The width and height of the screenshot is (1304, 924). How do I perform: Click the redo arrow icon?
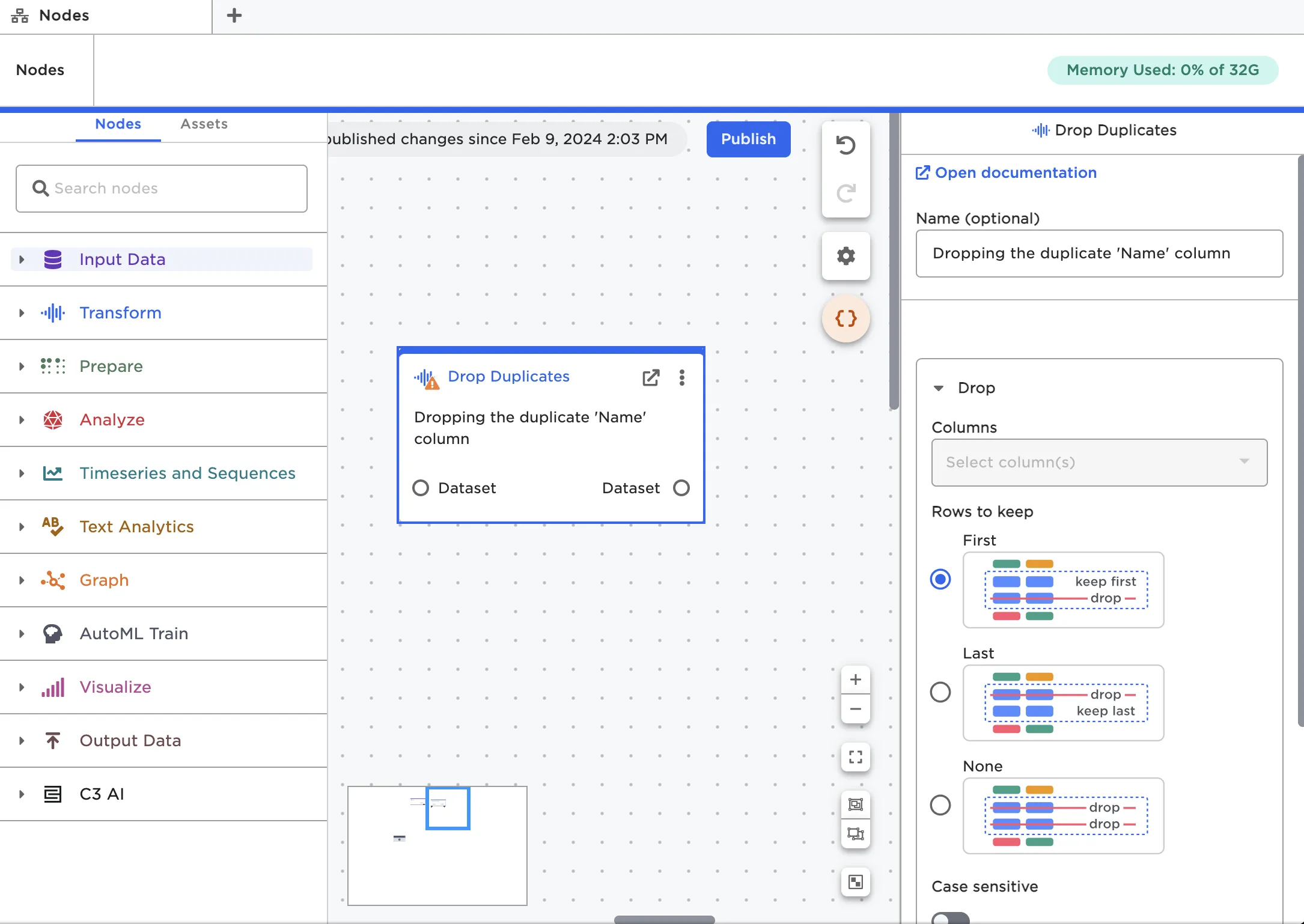845,193
